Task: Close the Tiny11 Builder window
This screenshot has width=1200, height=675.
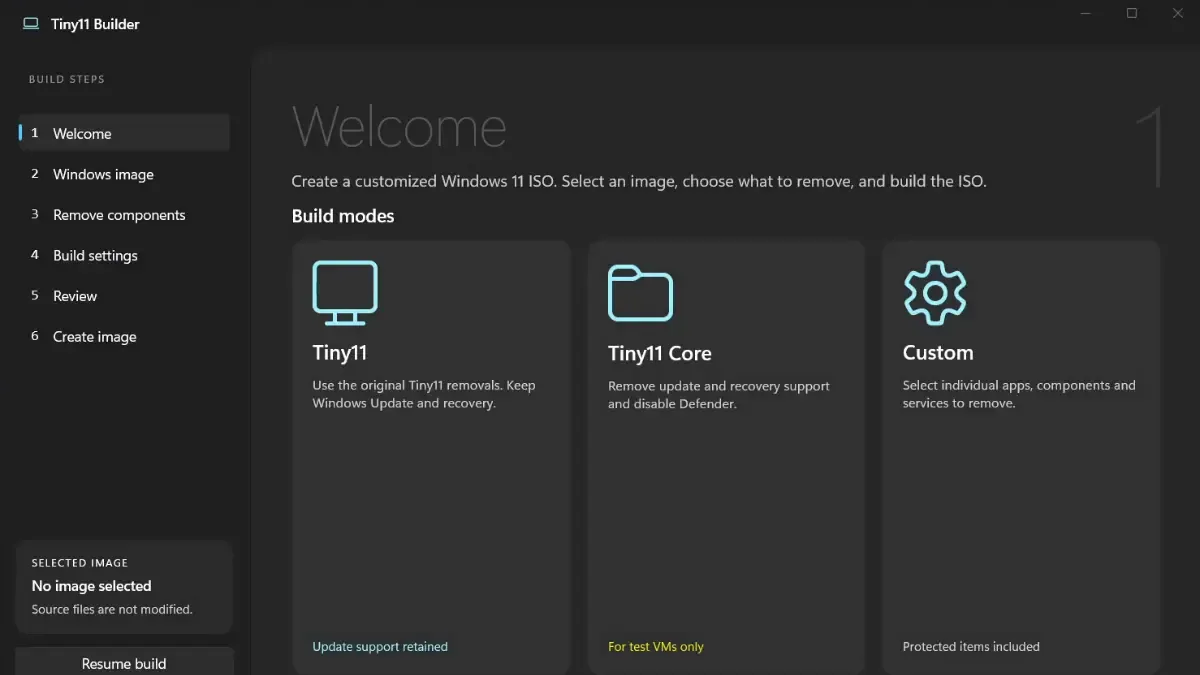Action: tap(1178, 13)
